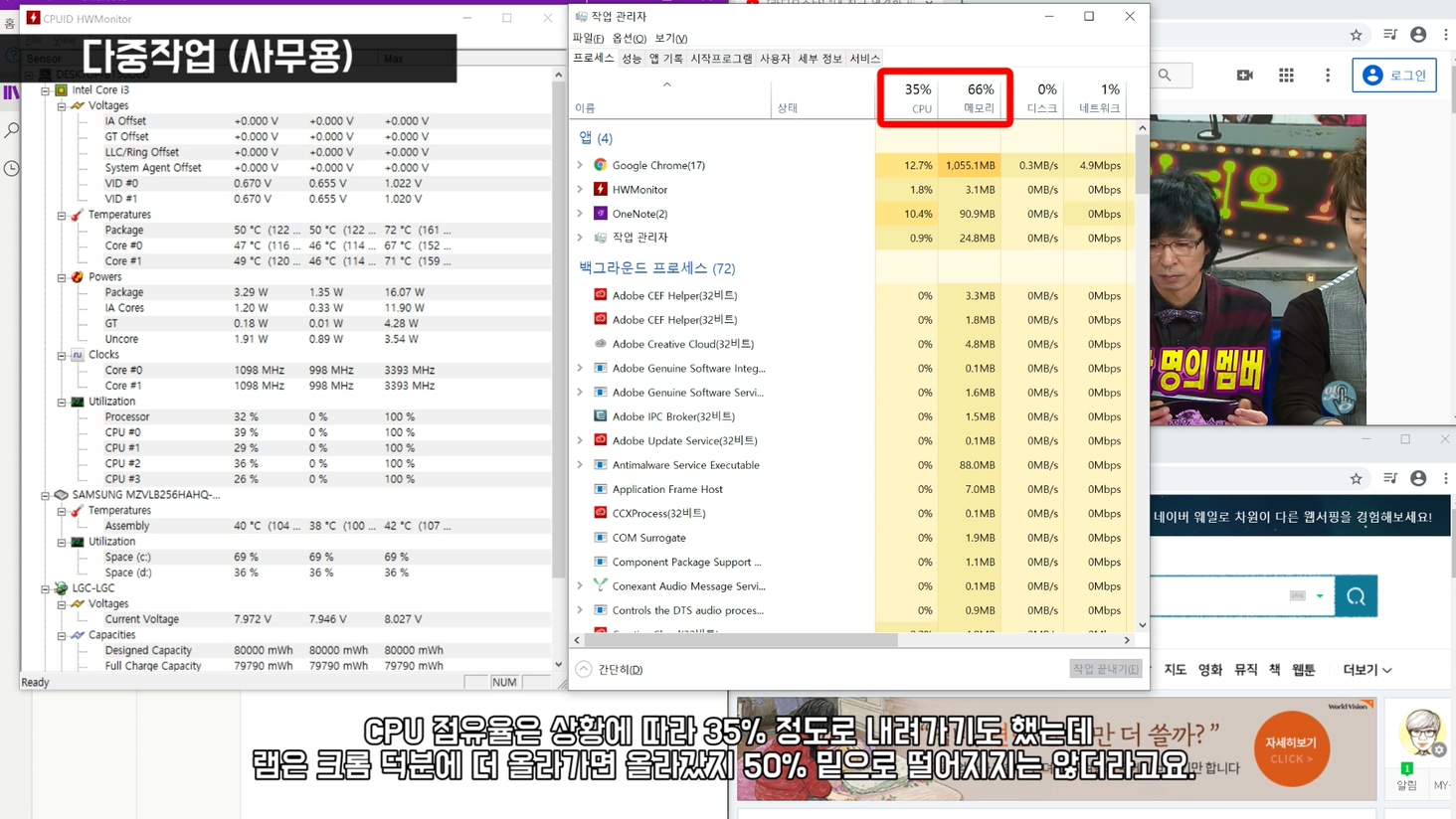Click the CCXProcess(32비트) icon
Viewport: 1456px width, 819px height.
(601, 513)
